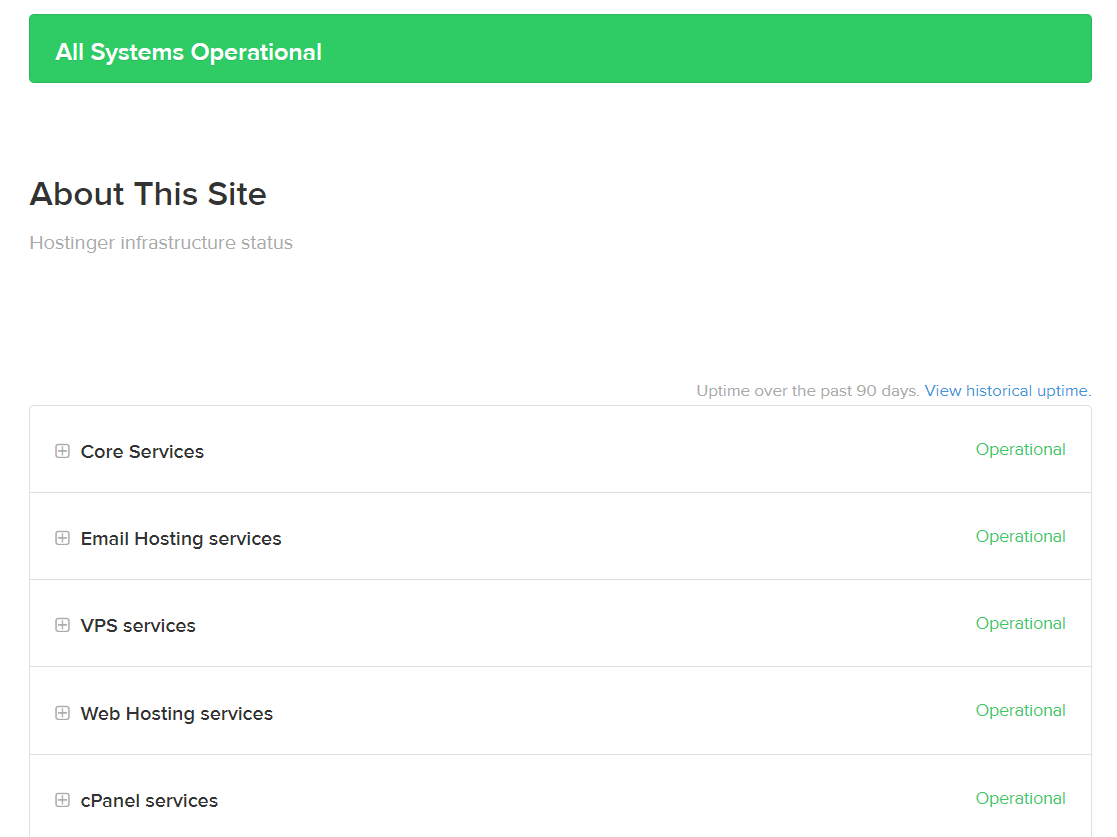Expand the Core Services plus icon
This screenshot has height=837, width=1117.
[62, 451]
